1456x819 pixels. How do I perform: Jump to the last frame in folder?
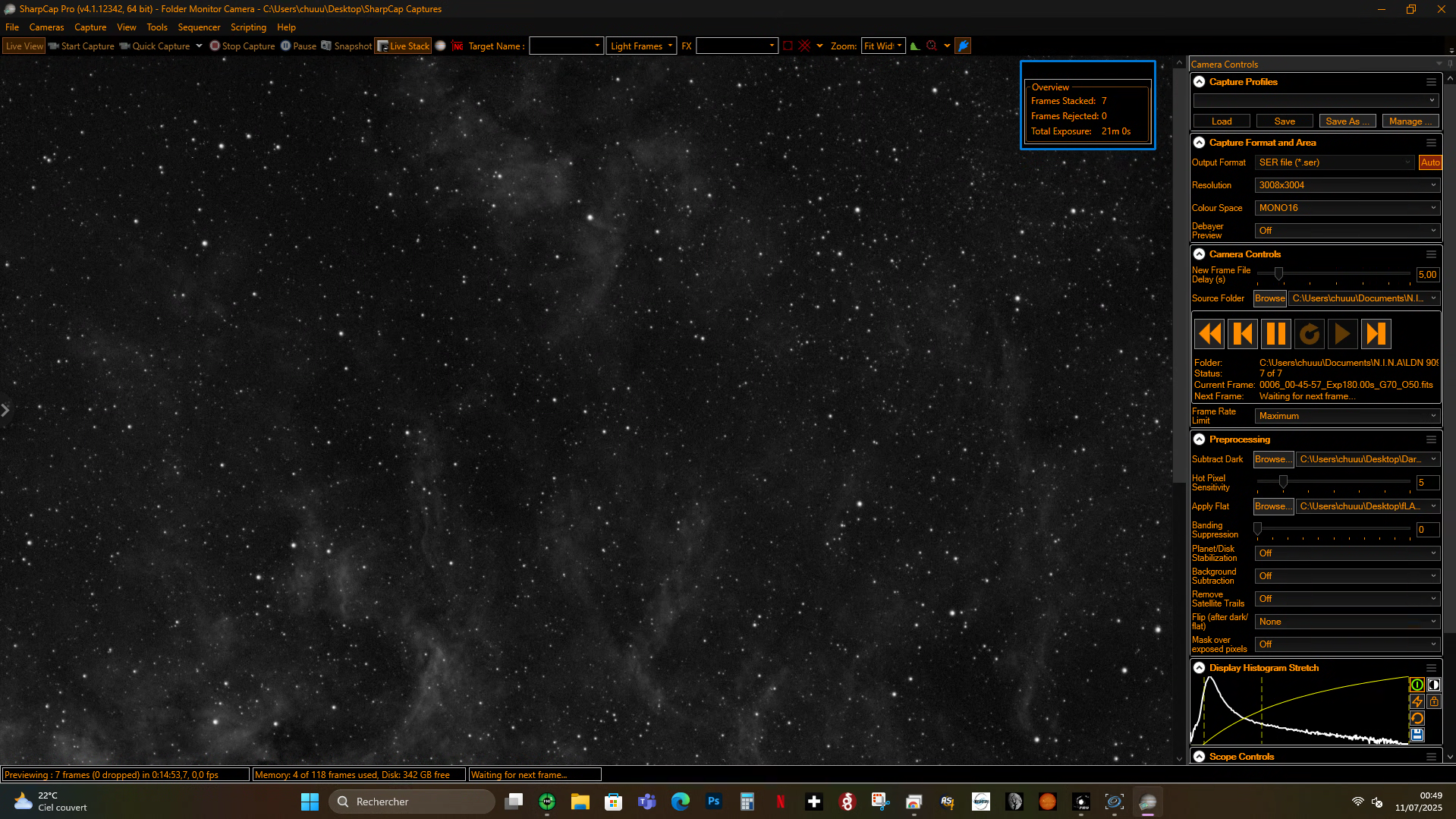click(1376, 334)
